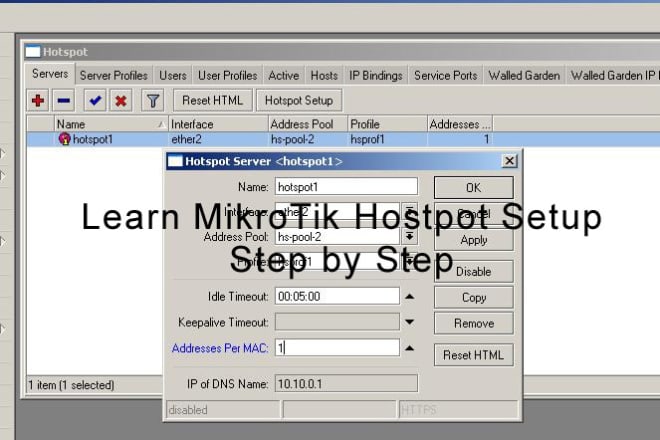The height and width of the screenshot is (440, 660).
Task: Click the blue checkmark Enable icon
Action: point(95,101)
